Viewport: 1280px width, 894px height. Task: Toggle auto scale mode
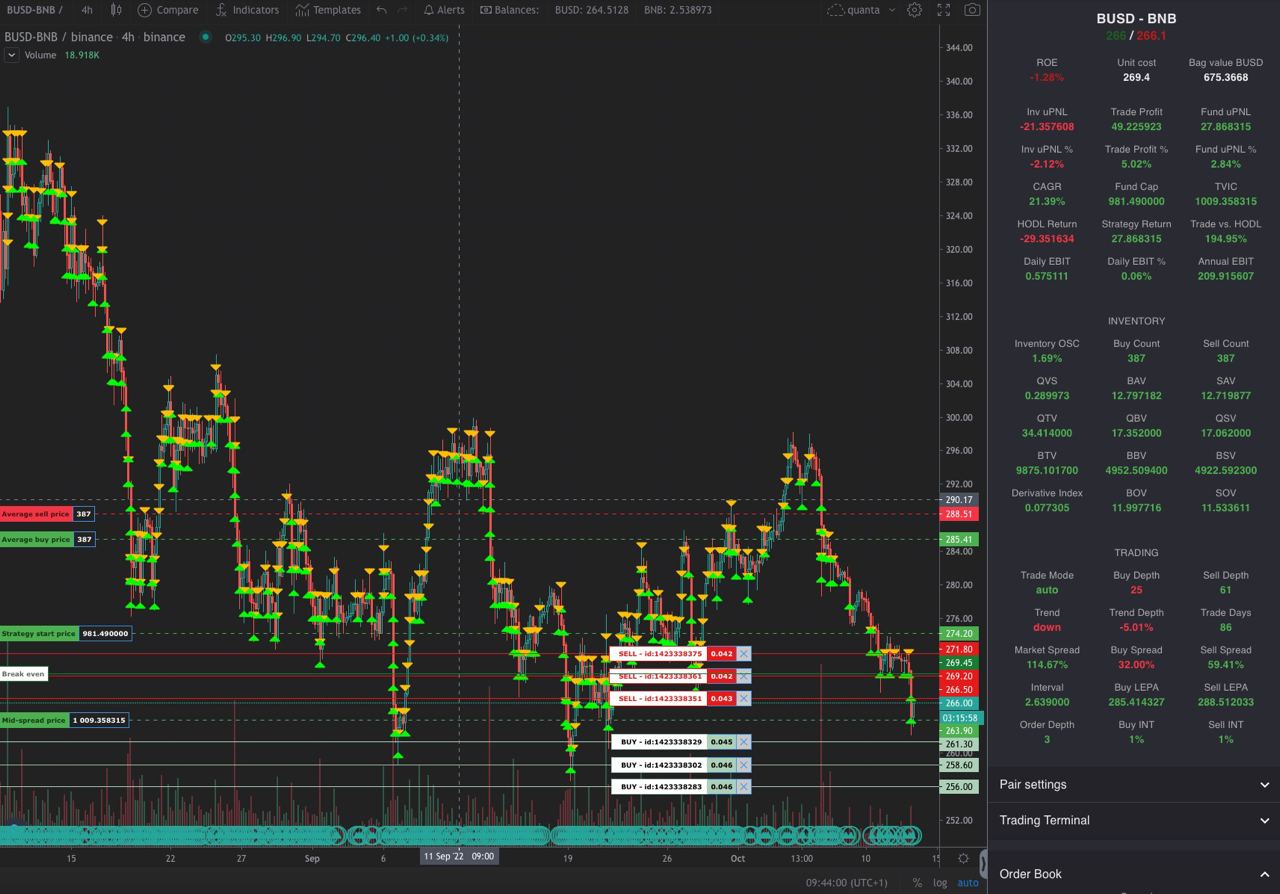tap(968, 882)
